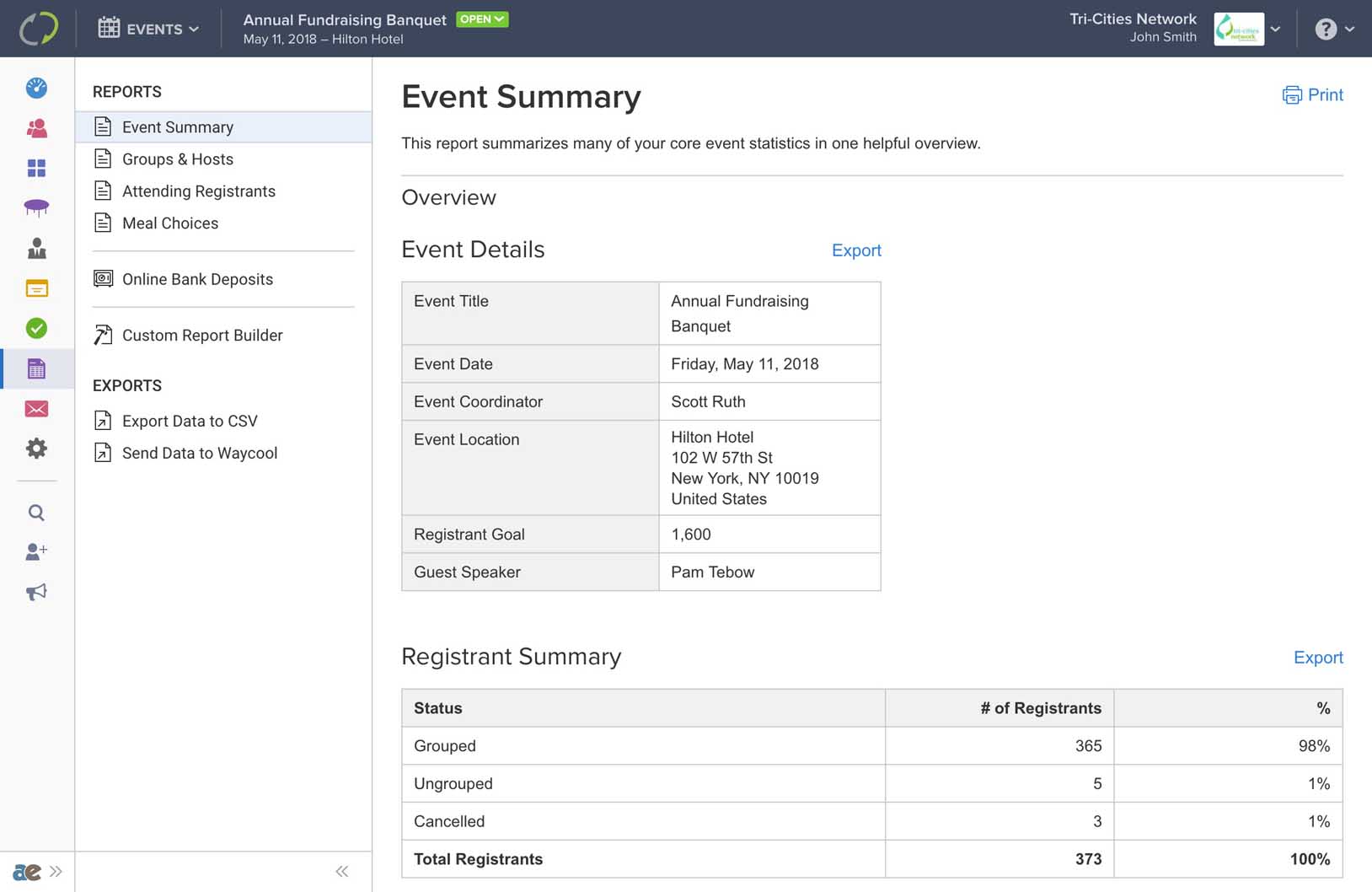1372x892 pixels.
Task: Click the app logo in the top-left corner
Action: pos(38,29)
